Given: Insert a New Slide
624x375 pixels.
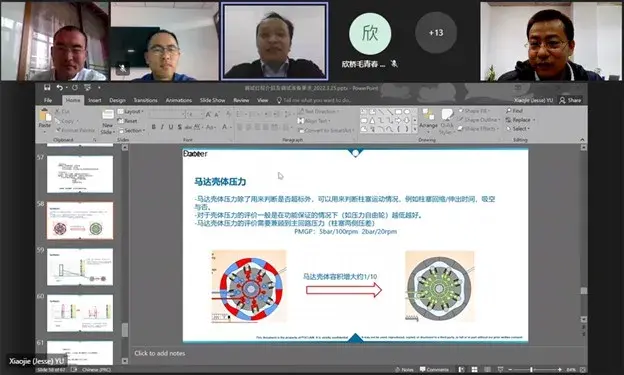Looking at the screenshot, I should click(107, 122).
